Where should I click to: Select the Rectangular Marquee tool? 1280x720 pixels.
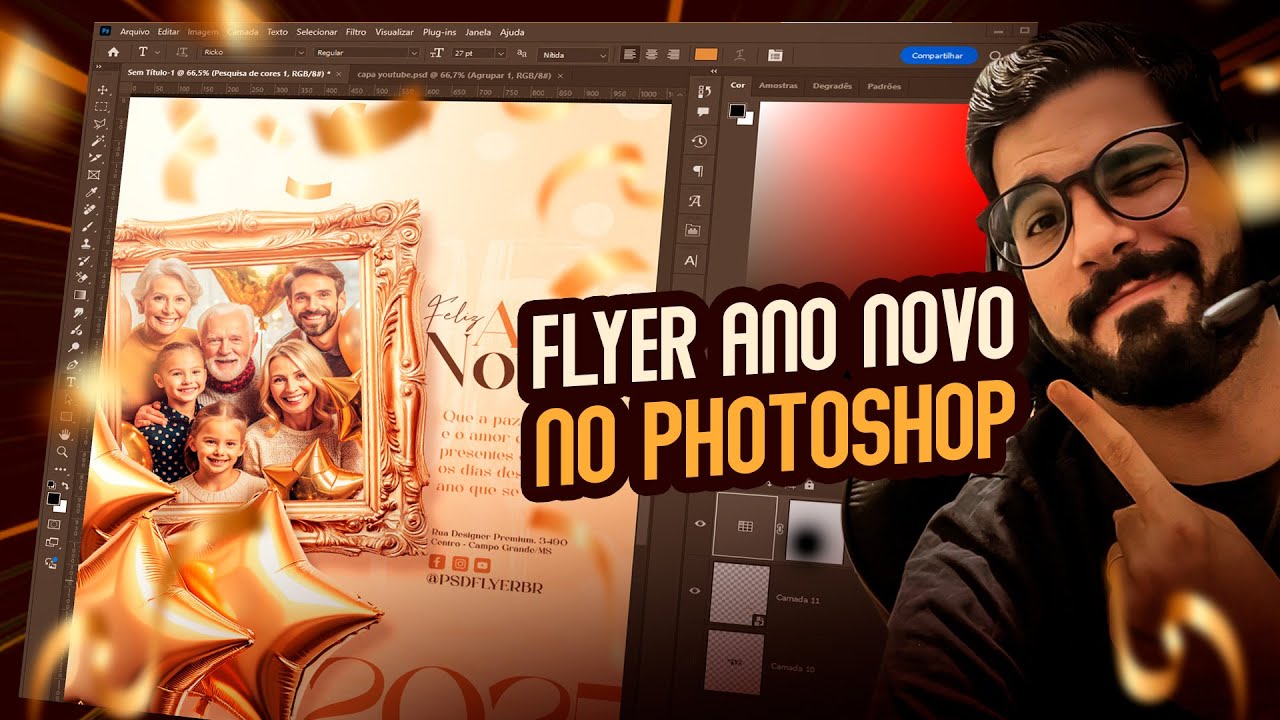tap(101, 107)
